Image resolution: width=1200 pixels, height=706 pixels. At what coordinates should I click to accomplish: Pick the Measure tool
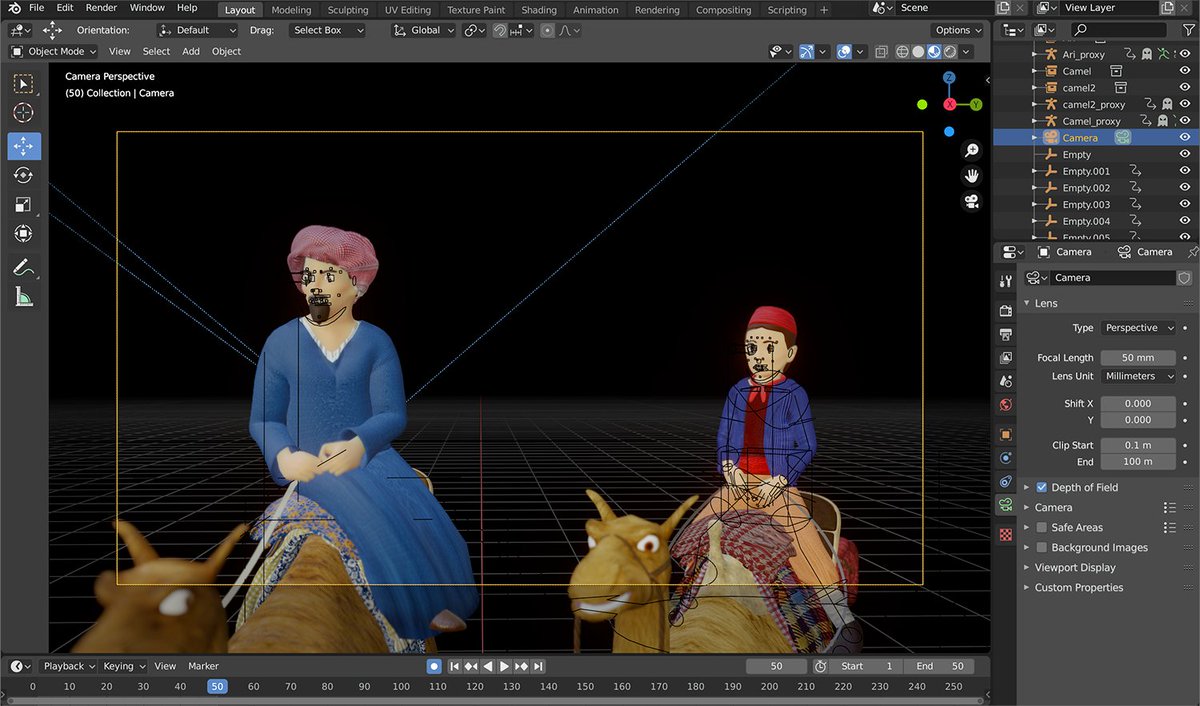click(23, 296)
